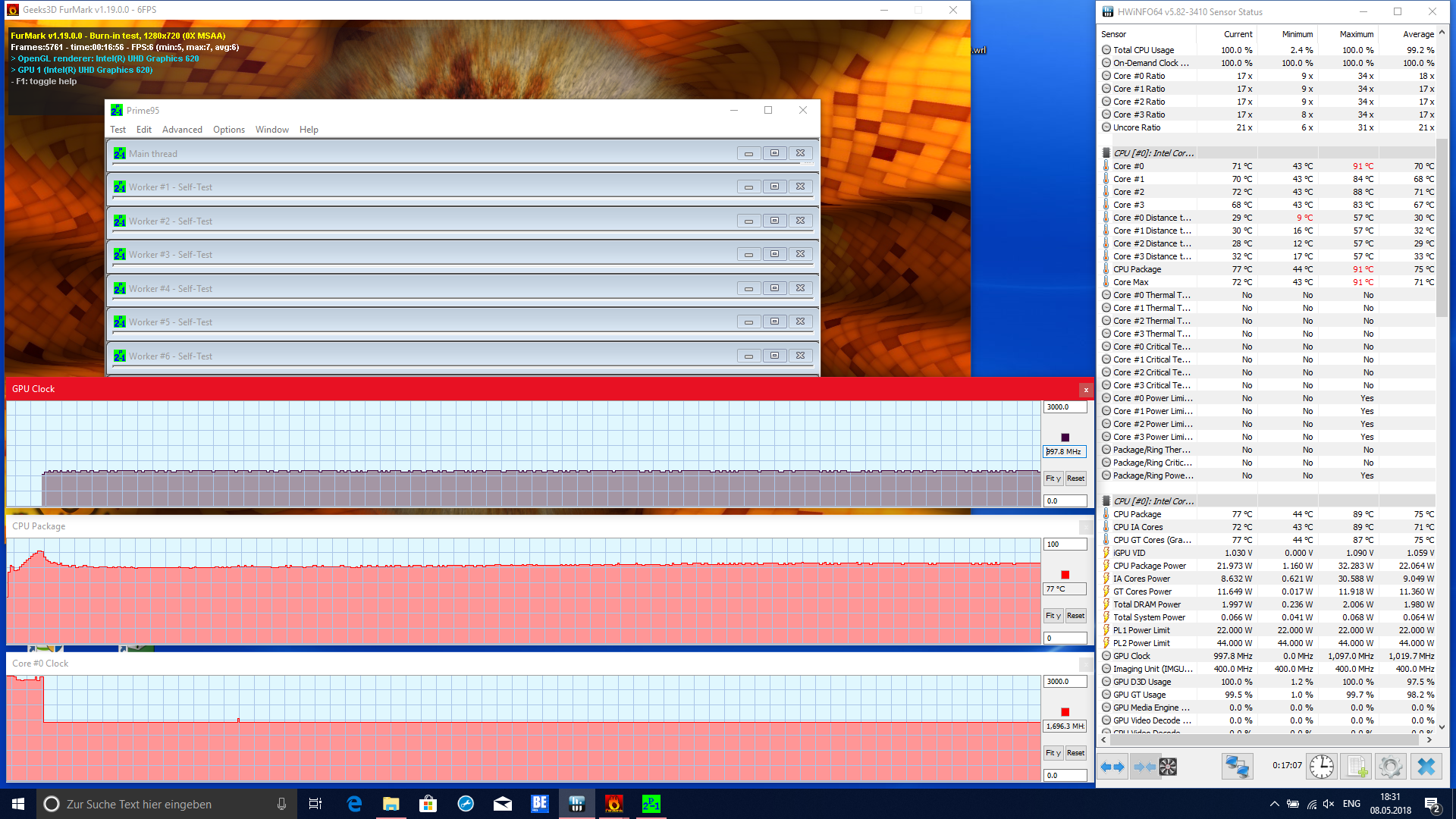Open Microsoft Store from the taskbar
The height and width of the screenshot is (819, 1456).
pyautogui.click(x=428, y=804)
